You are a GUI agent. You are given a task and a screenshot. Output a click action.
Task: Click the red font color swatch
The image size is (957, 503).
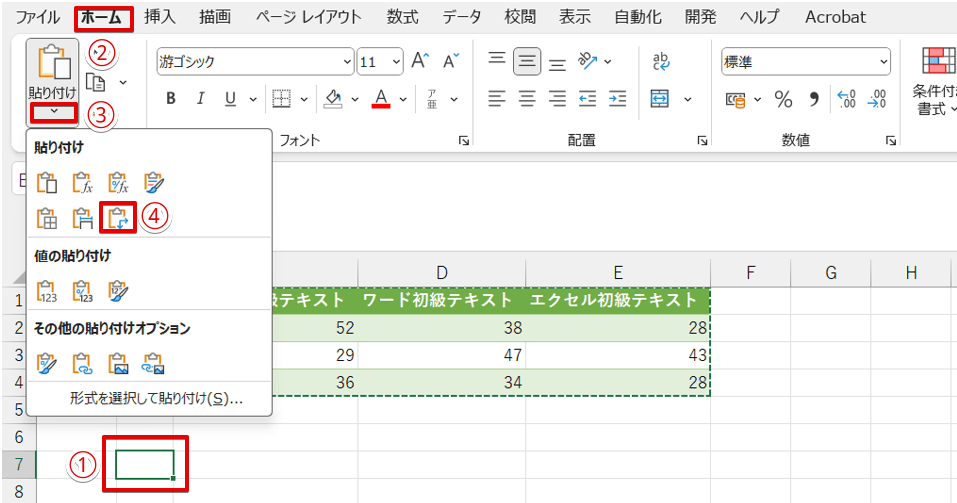pyautogui.click(x=380, y=99)
